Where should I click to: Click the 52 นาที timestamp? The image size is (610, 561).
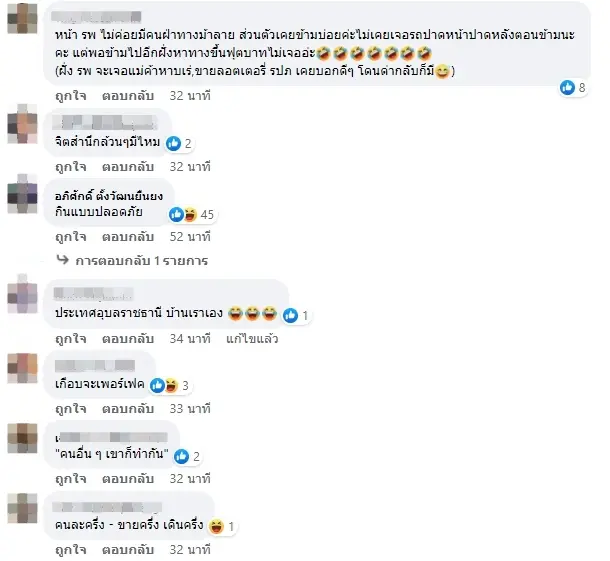(x=190, y=237)
